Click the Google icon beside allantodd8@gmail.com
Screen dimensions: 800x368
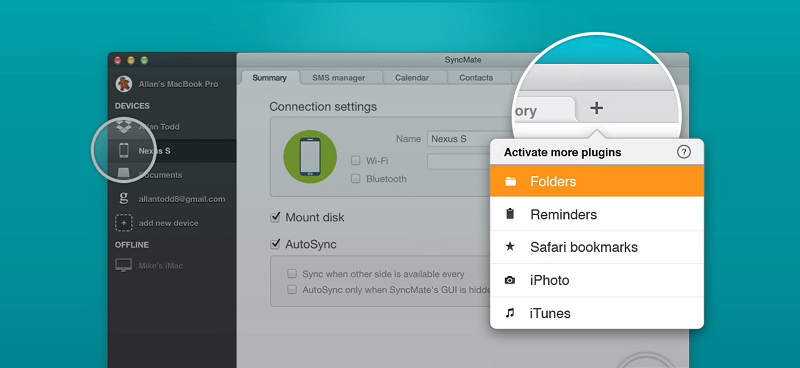coord(124,199)
